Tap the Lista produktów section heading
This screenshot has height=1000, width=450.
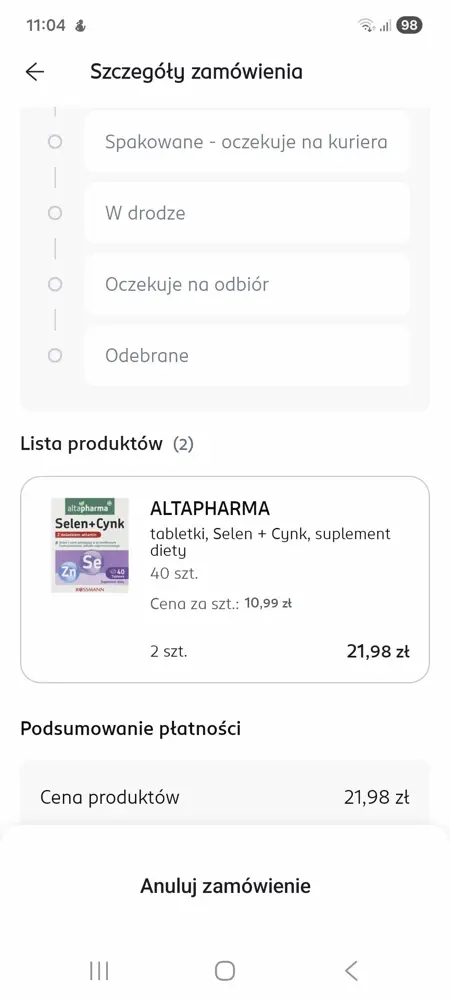pyautogui.click(x=91, y=444)
